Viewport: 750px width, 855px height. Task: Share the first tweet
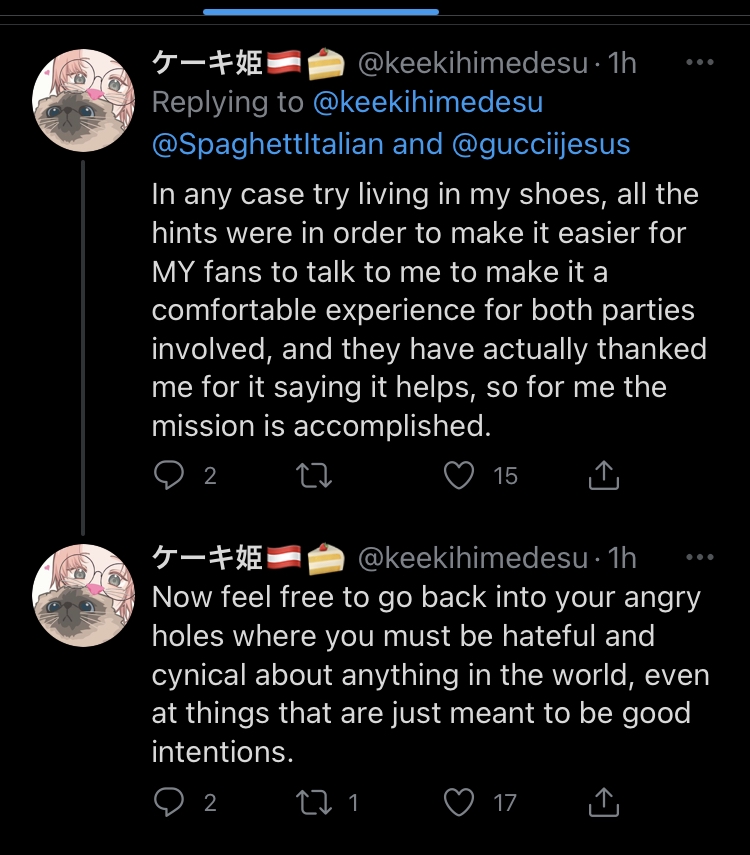tap(603, 476)
